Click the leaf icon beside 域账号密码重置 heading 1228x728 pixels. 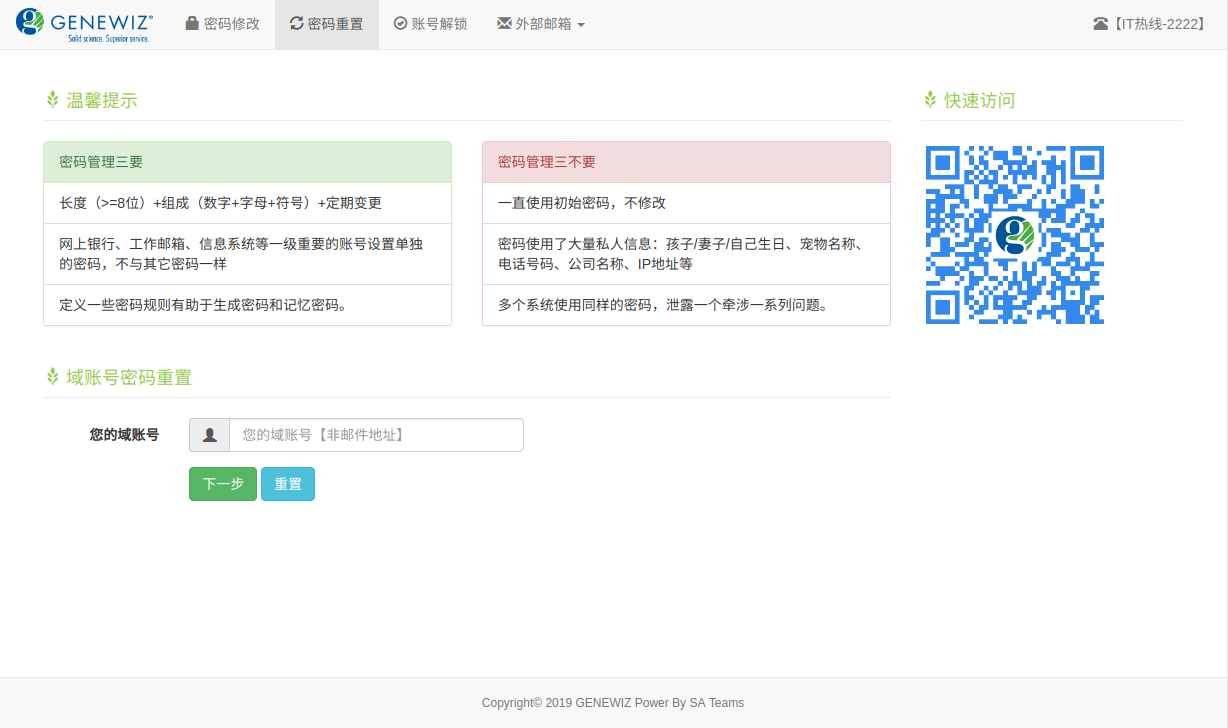coord(51,376)
